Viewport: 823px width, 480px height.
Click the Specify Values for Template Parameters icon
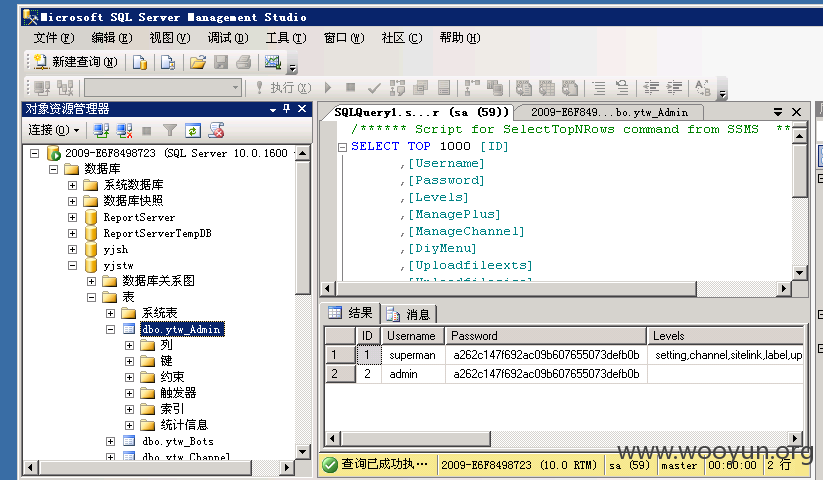(x=703, y=88)
